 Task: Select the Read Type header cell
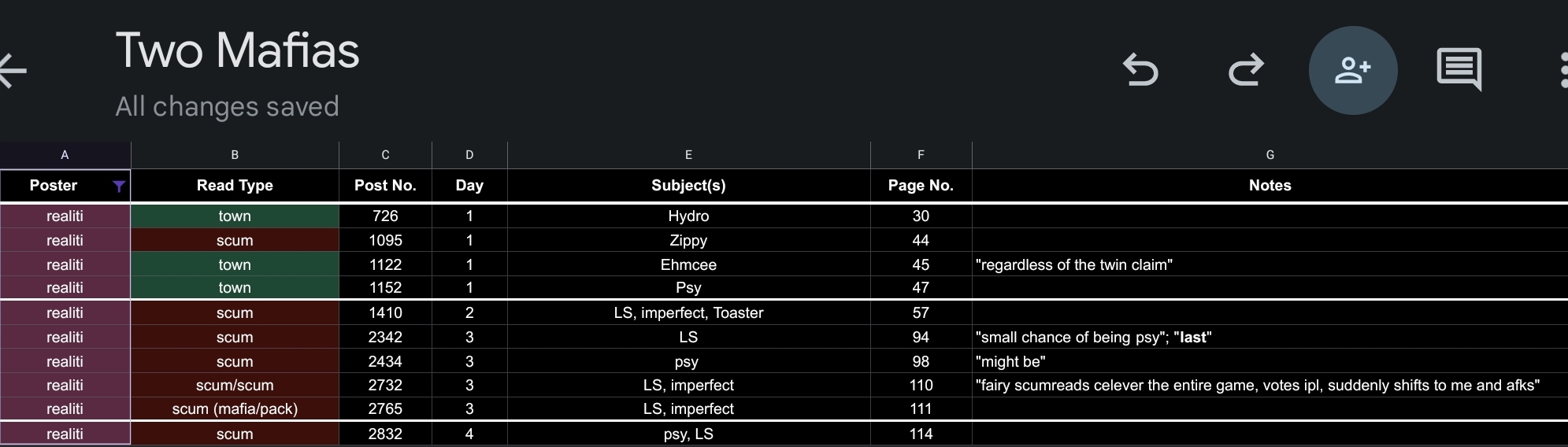(x=235, y=186)
